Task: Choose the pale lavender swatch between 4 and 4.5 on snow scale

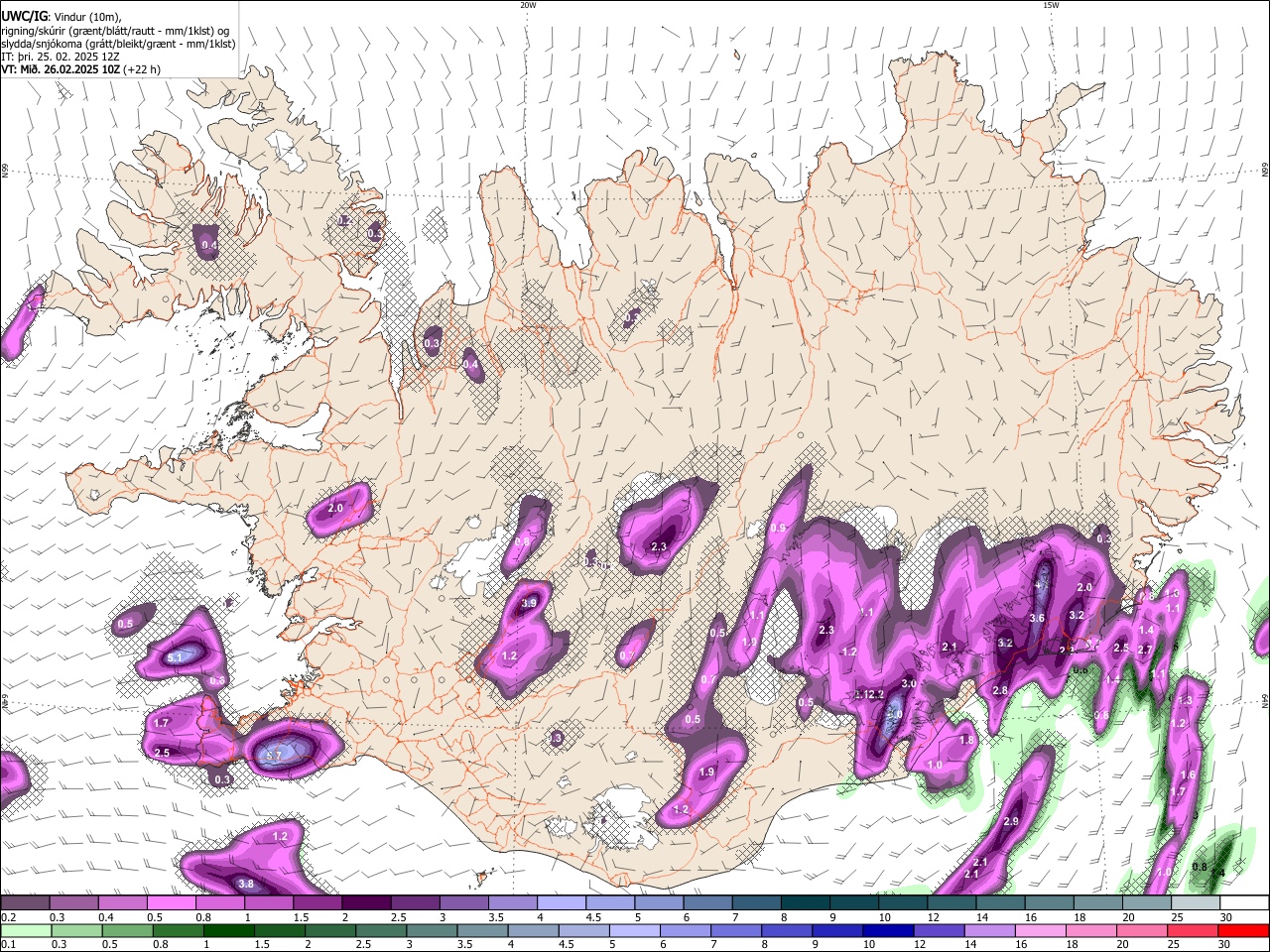Action: click(x=560, y=902)
